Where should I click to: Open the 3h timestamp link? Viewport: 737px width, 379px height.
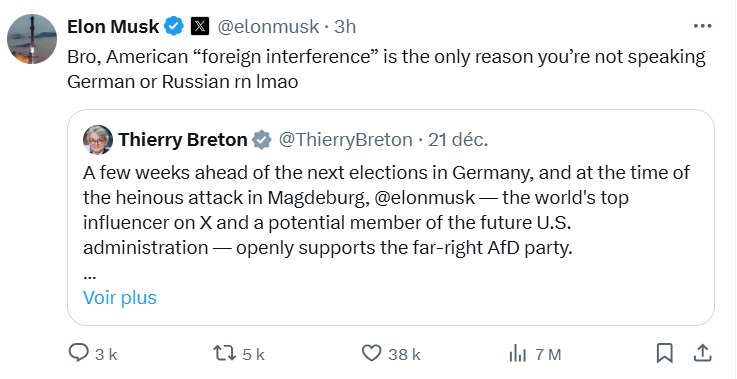(x=345, y=27)
